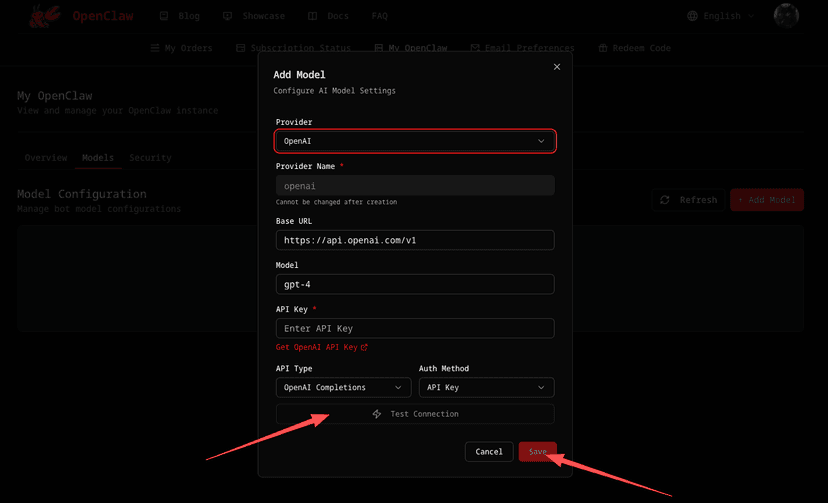Click the Model field containing gpt-4
Image resolution: width=828 pixels, height=503 pixels.
point(415,284)
